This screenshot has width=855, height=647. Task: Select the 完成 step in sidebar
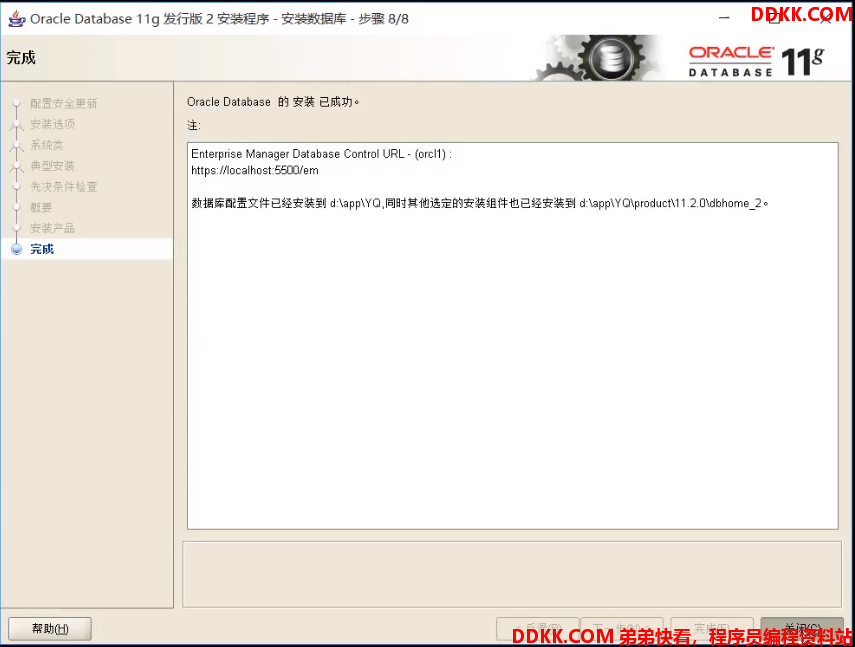coord(42,249)
